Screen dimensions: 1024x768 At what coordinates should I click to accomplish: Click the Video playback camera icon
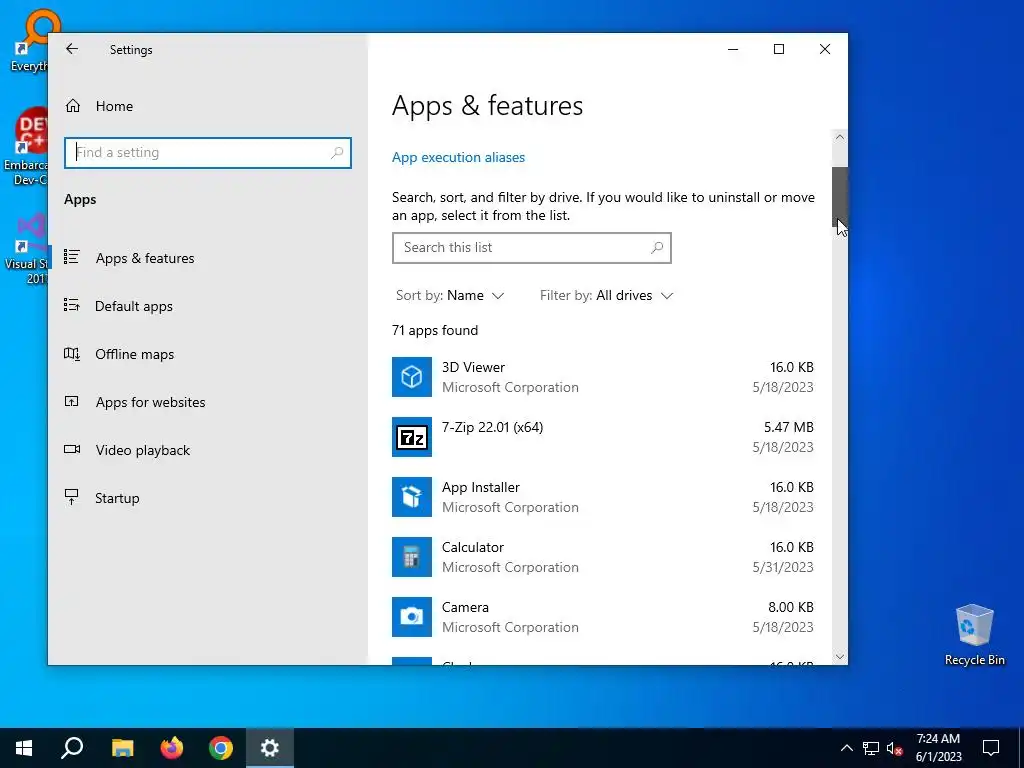click(x=72, y=449)
